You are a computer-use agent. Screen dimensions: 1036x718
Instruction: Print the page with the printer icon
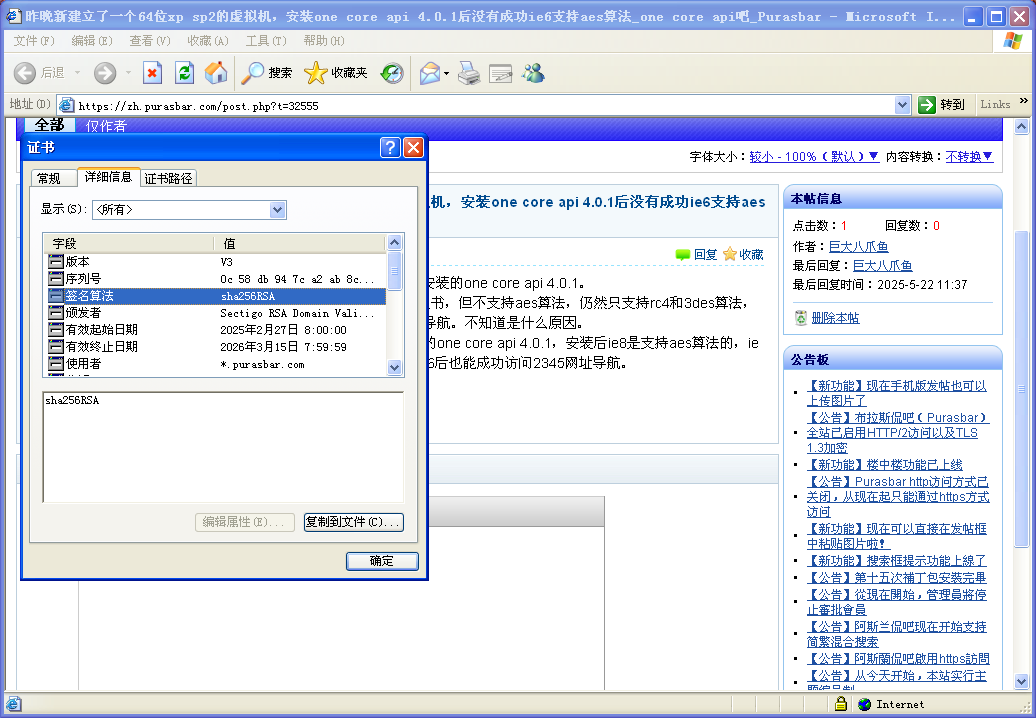click(x=469, y=73)
